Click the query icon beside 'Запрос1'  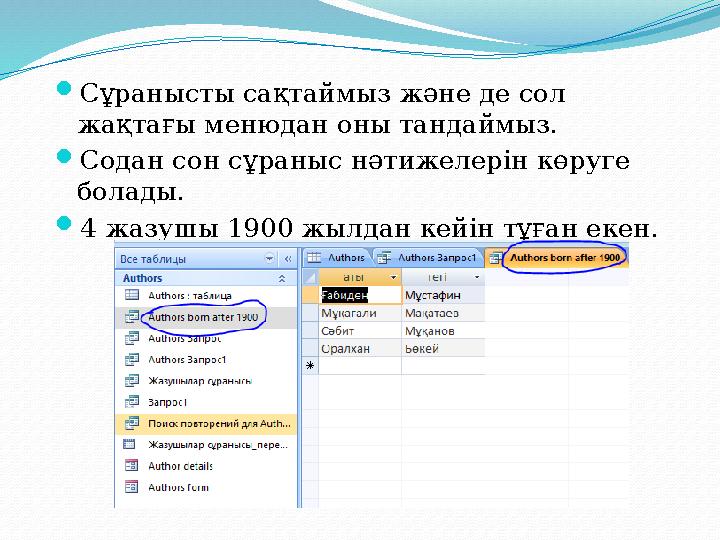[131, 402]
